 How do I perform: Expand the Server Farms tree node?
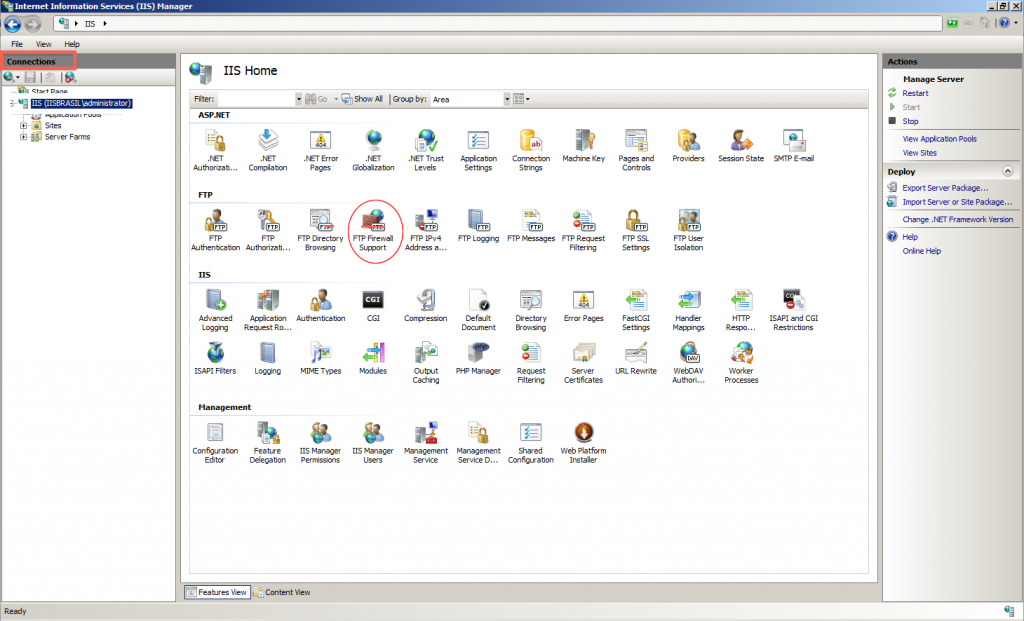pos(24,137)
